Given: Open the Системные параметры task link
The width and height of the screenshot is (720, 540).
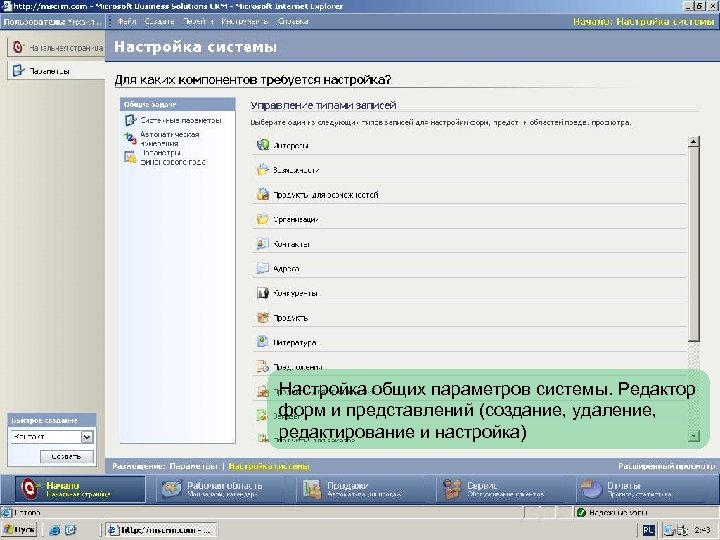Looking at the screenshot, I should point(181,120).
